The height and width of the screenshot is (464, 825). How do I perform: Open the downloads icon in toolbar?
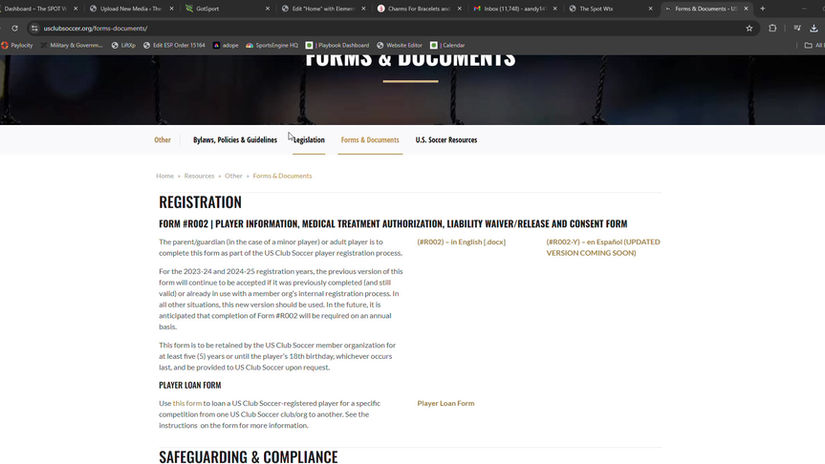(814, 28)
